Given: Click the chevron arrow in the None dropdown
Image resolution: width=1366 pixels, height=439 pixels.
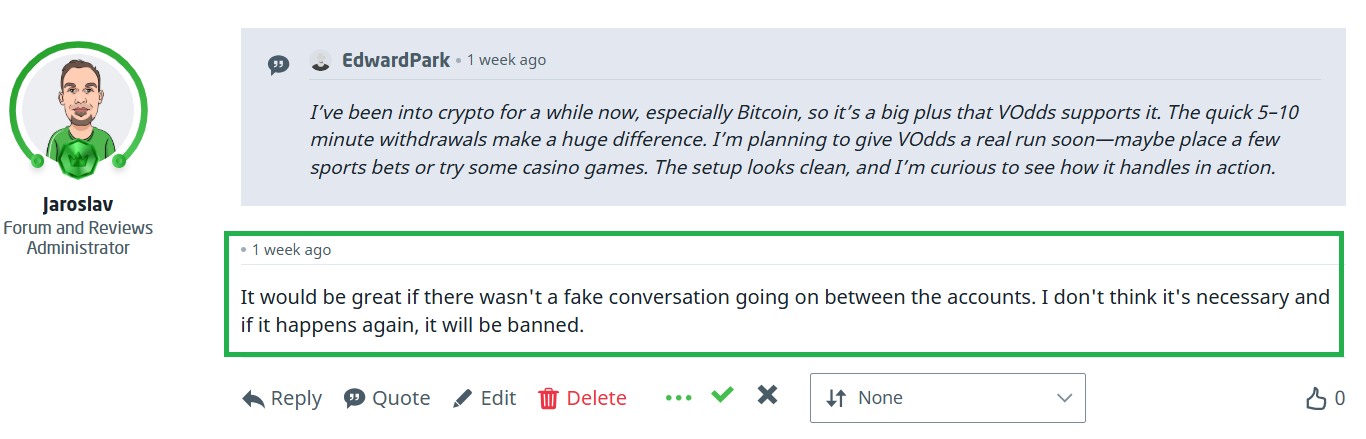Looking at the screenshot, I should 1064,398.
